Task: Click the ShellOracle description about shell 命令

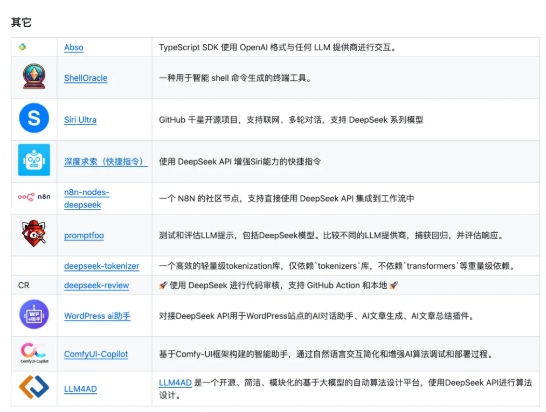Action: pyautogui.click(x=235, y=78)
